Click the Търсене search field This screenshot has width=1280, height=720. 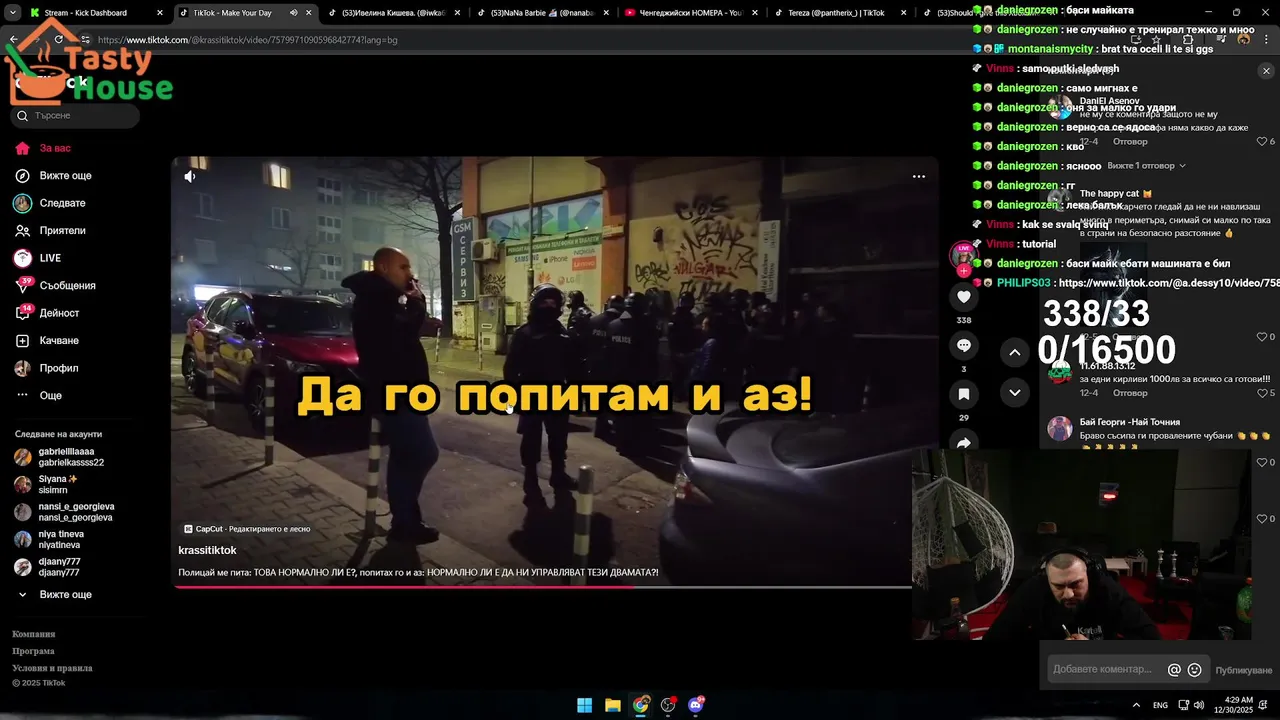coord(76,116)
